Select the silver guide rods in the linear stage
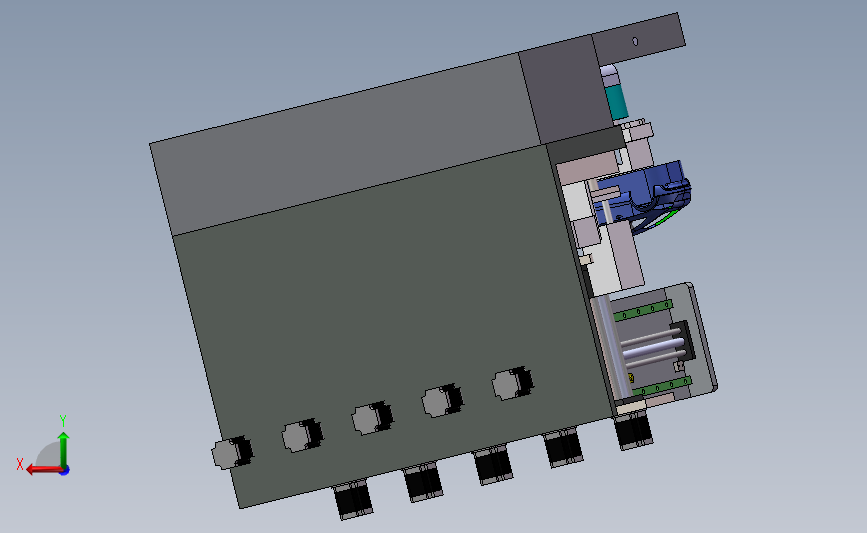 coord(652,349)
